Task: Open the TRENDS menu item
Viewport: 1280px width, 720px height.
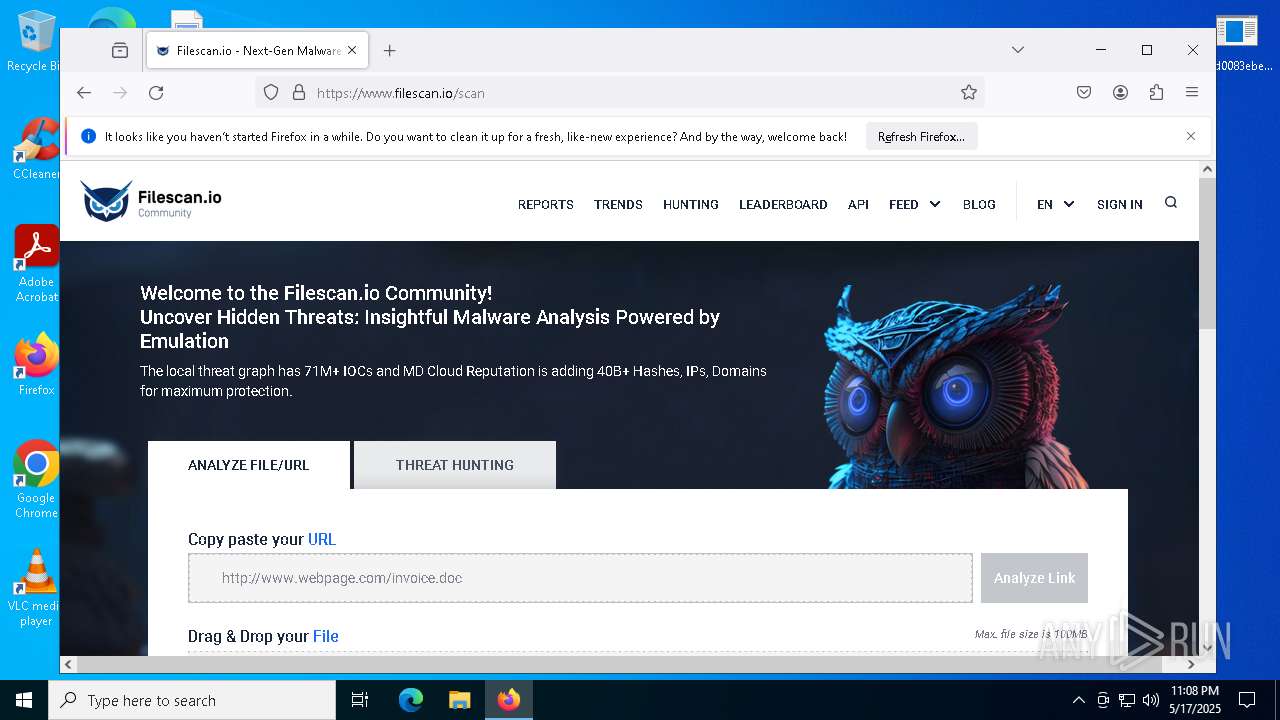Action: click(x=618, y=204)
